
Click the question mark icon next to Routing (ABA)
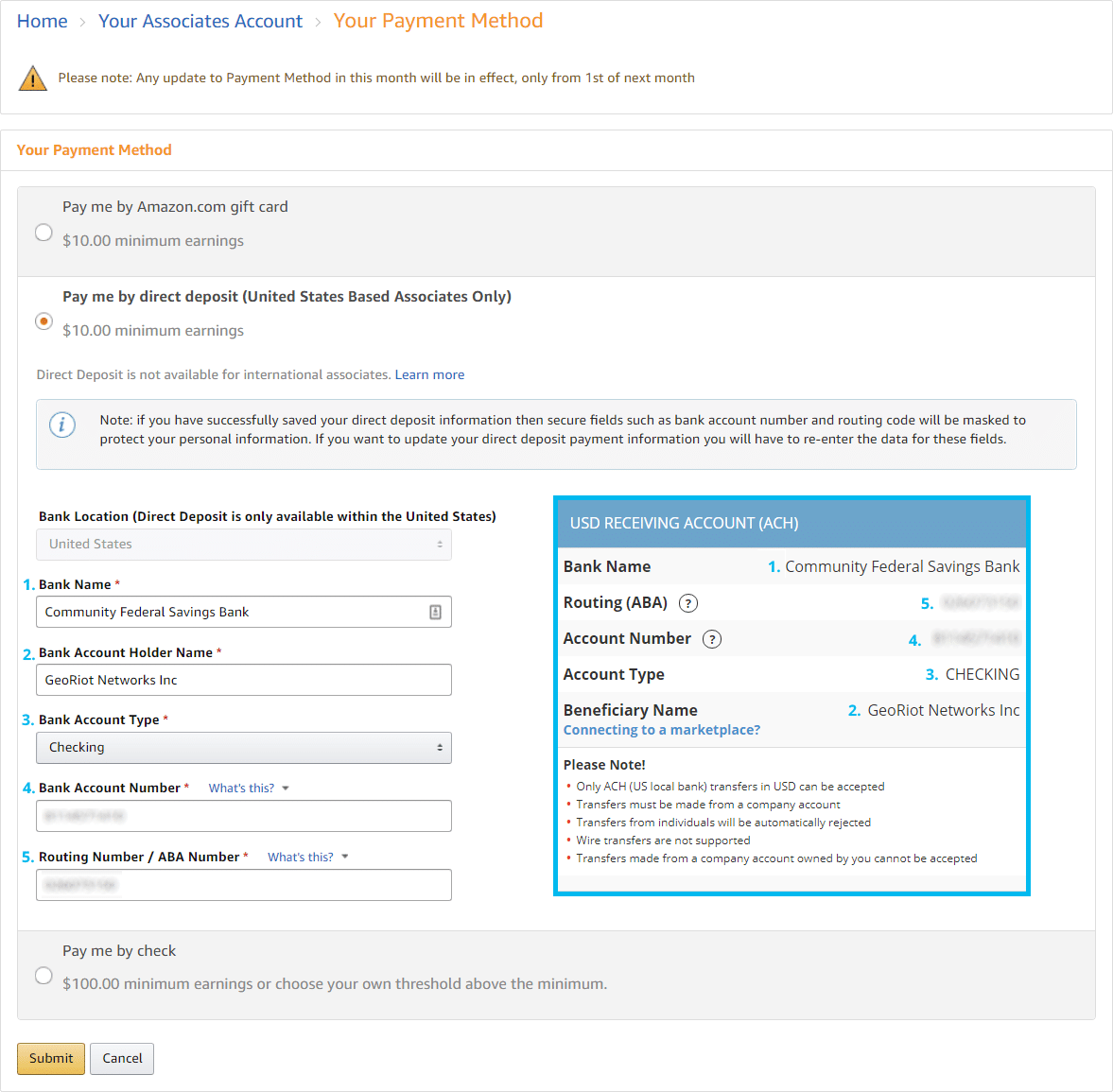(687, 602)
